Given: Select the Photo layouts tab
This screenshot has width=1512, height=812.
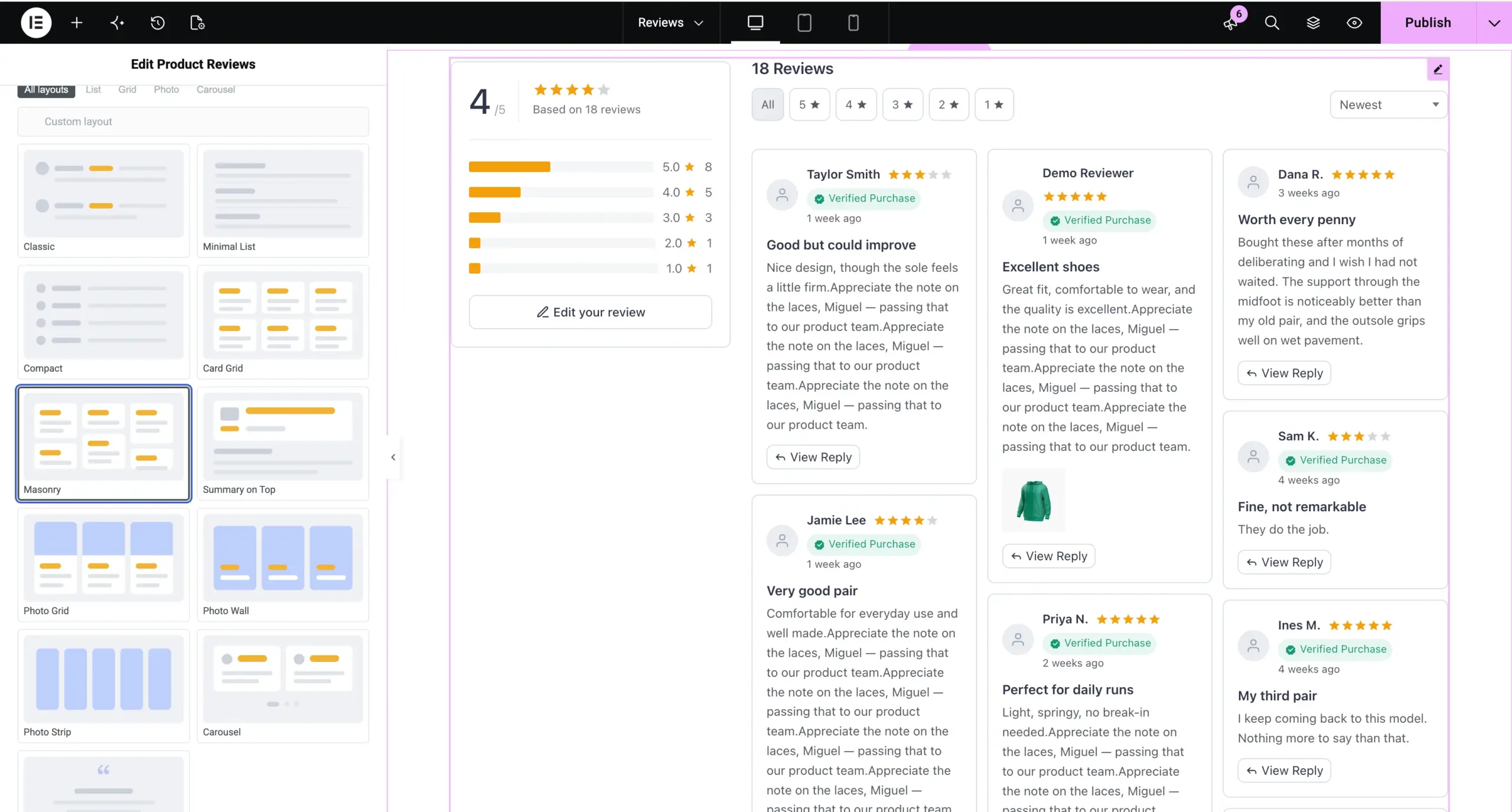Looking at the screenshot, I should click(166, 90).
